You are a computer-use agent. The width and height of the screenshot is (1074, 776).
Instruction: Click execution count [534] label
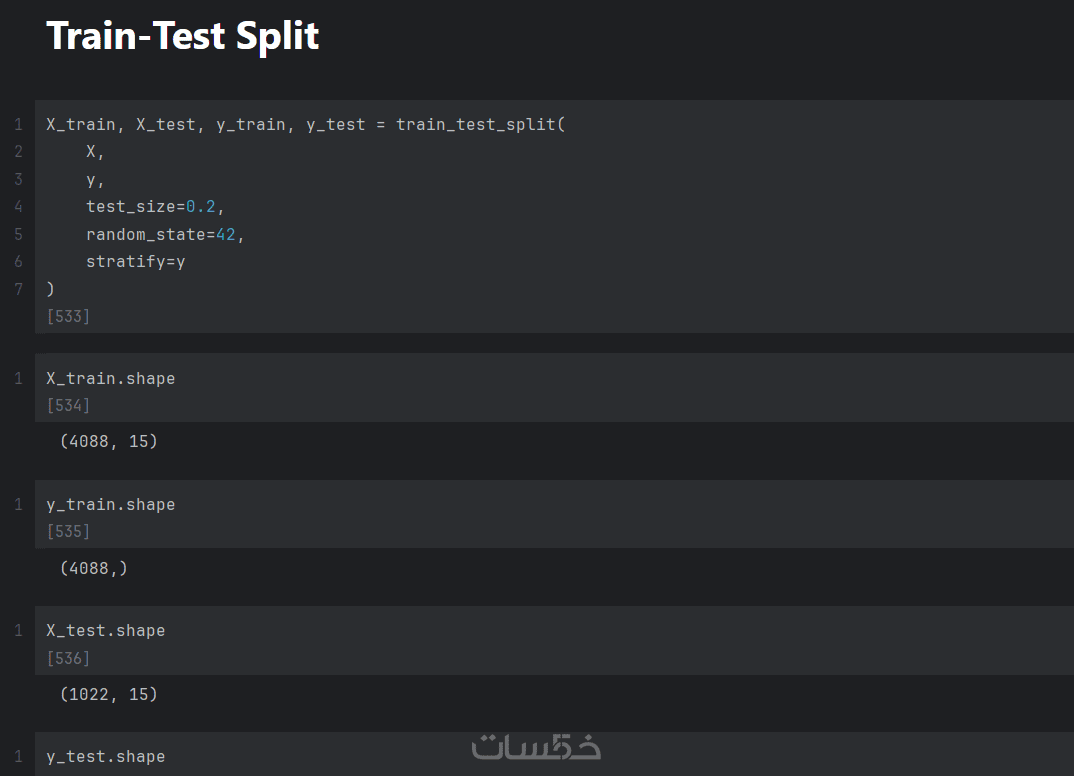coord(68,405)
